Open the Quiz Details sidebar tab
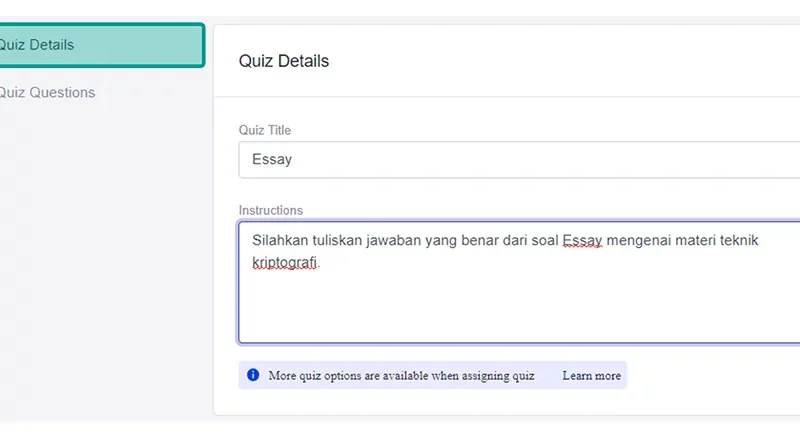Image resolution: width=800 pixels, height=435 pixels. tap(102, 45)
